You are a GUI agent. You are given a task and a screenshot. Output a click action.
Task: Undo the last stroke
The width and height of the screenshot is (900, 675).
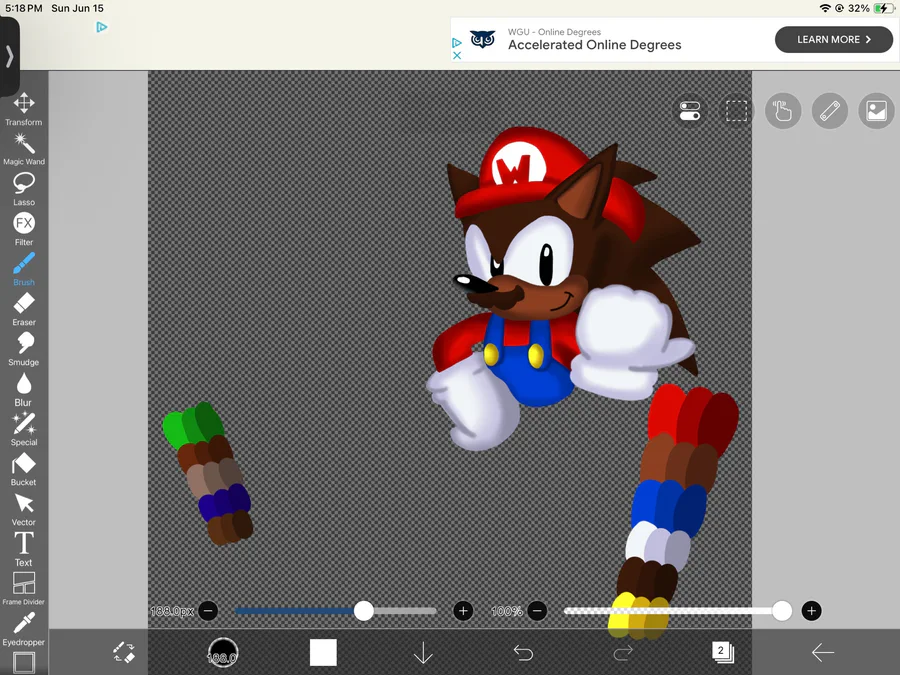pyautogui.click(x=523, y=653)
